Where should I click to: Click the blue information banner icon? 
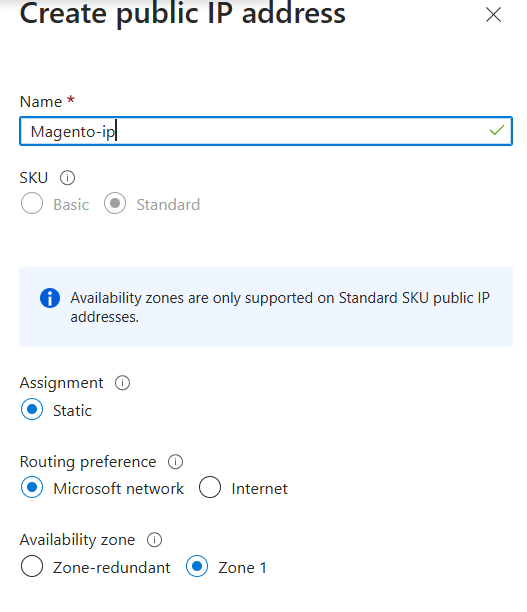click(x=50, y=298)
